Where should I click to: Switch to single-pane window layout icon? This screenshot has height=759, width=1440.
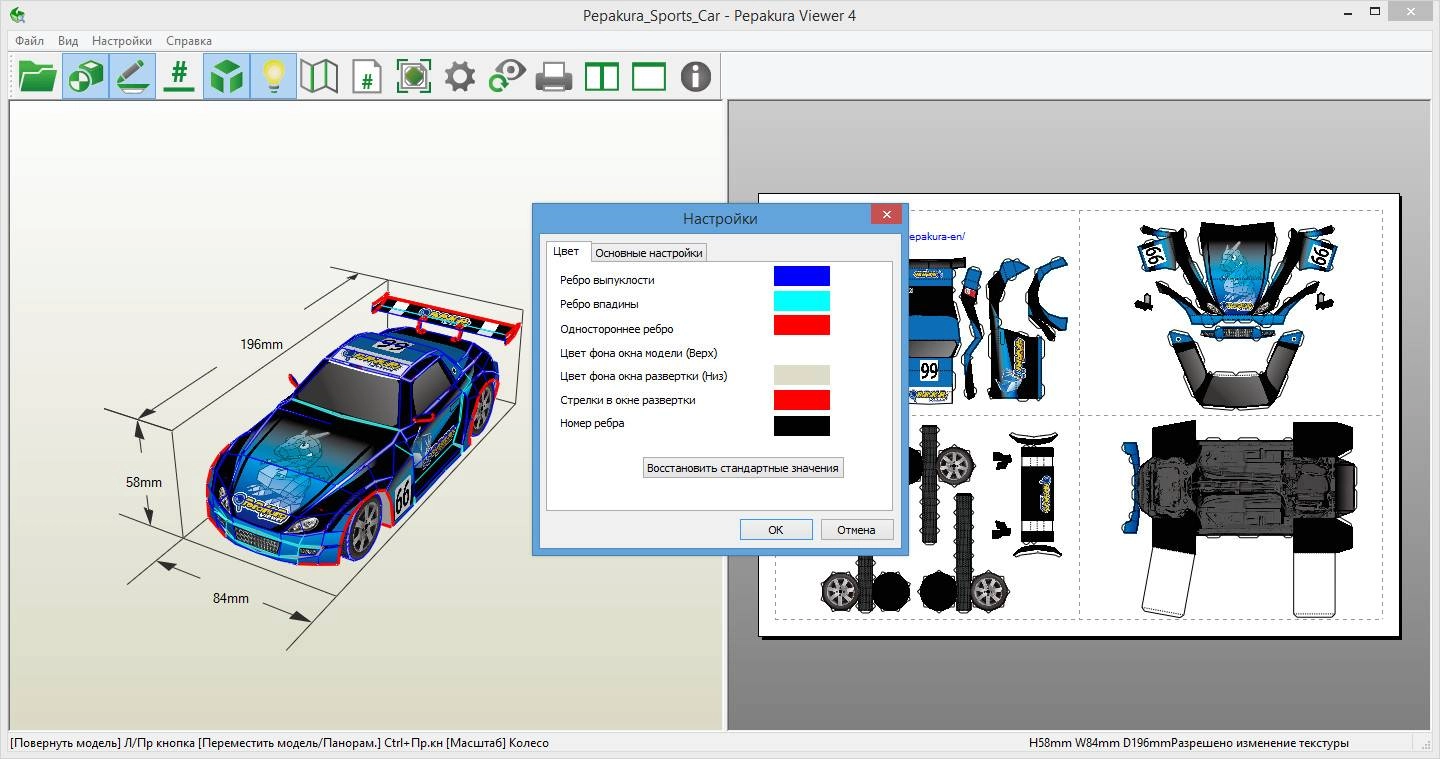pos(649,76)
